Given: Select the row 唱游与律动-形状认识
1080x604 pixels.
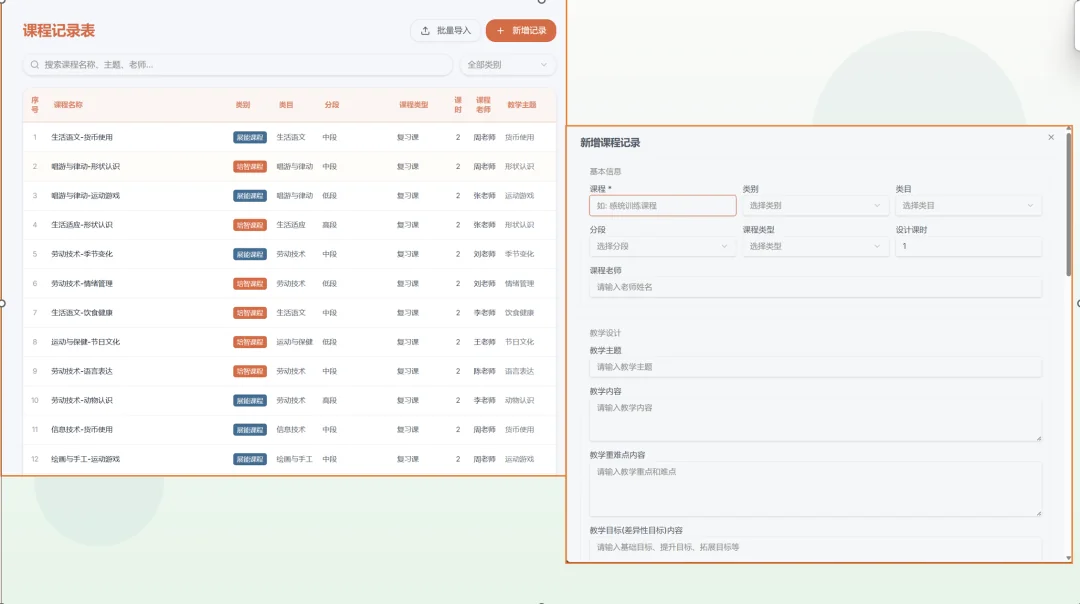Looking at the screenshot, I should pos(289,167).
